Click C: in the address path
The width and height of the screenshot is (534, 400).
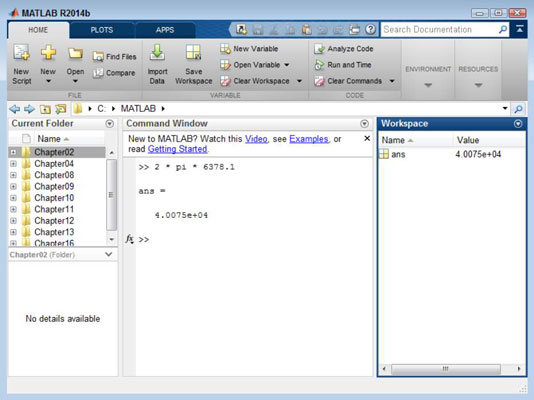[x=101, y=109]
